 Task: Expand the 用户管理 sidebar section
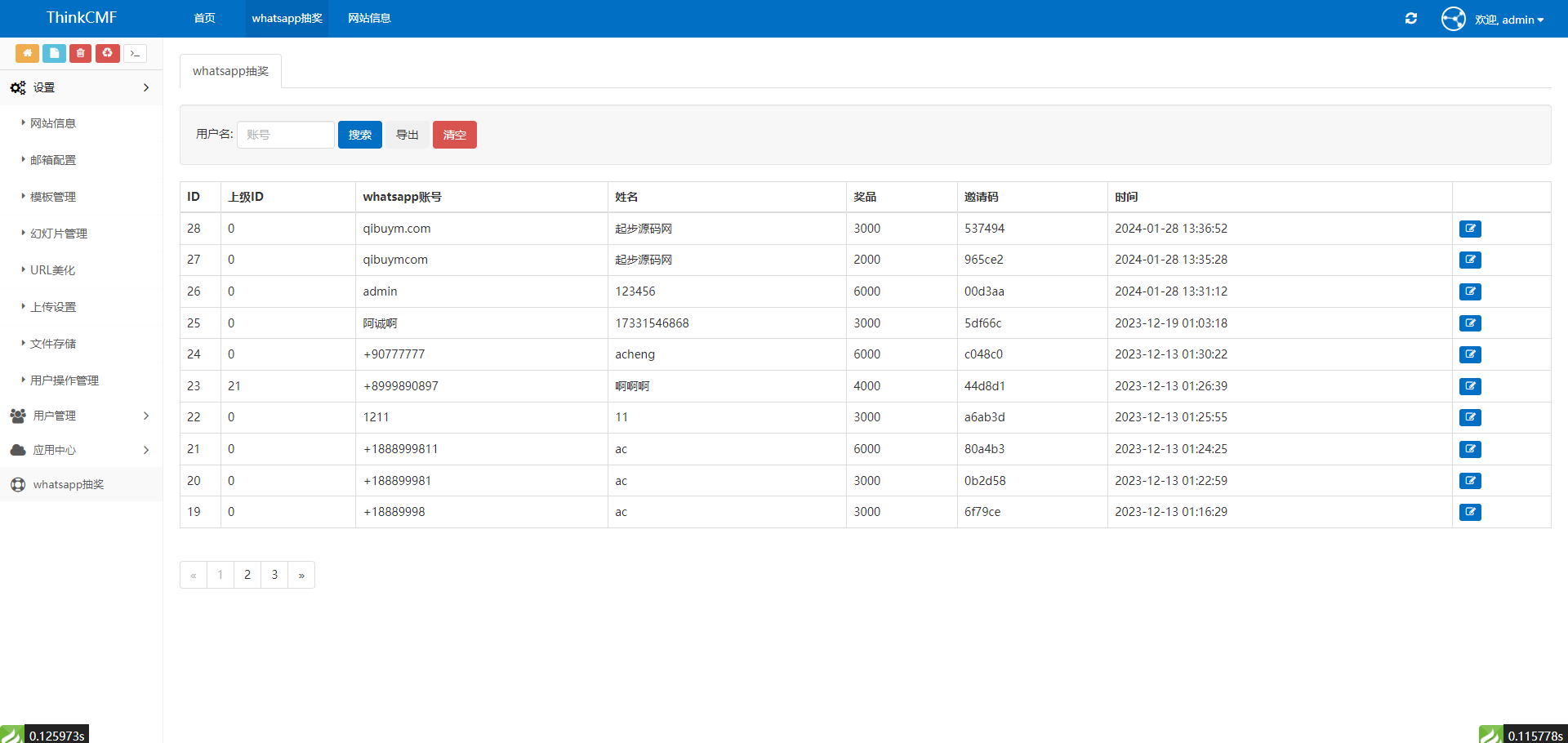[80, 416]
